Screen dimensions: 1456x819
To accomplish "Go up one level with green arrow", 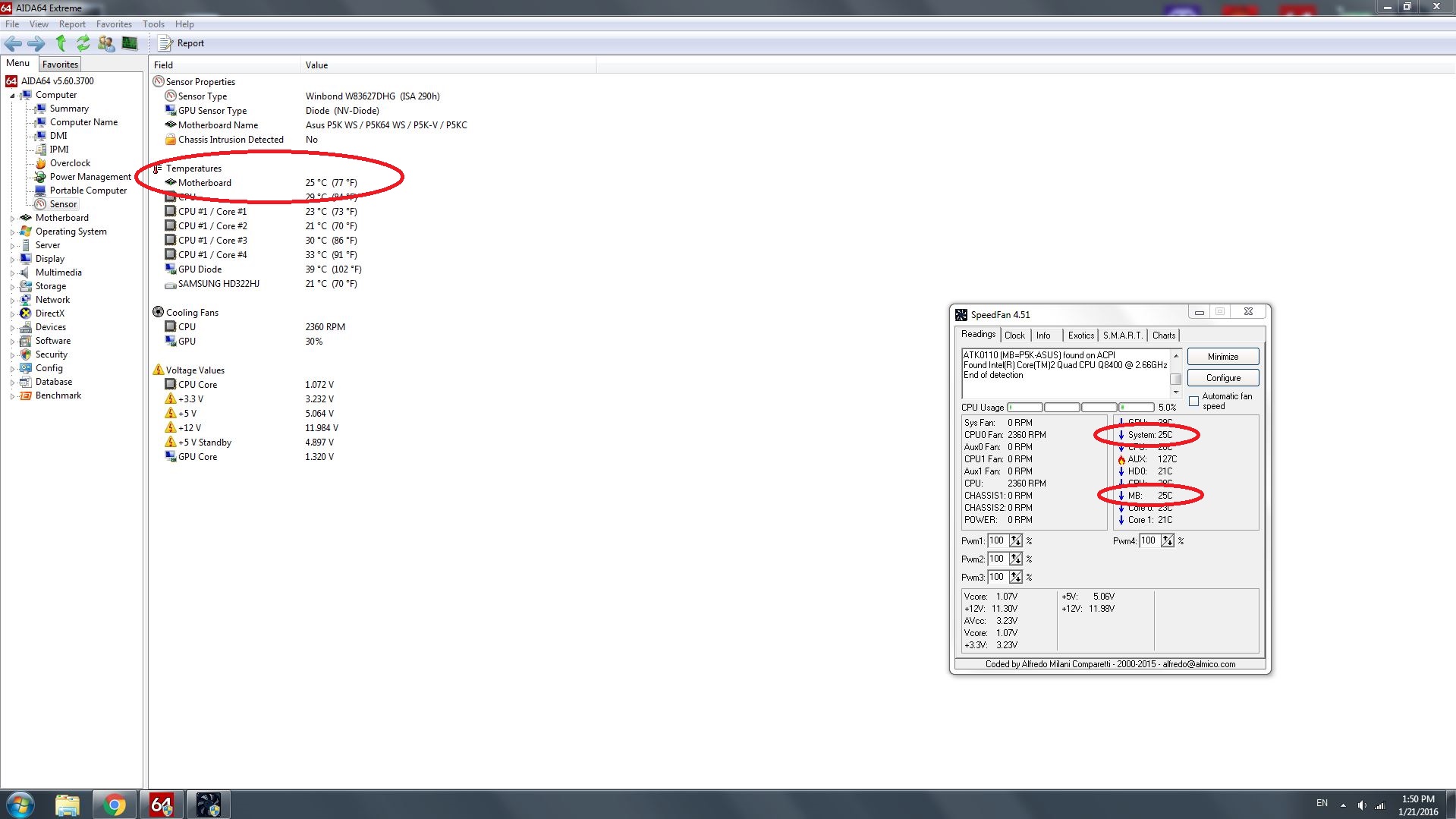I will pos(61,43).
